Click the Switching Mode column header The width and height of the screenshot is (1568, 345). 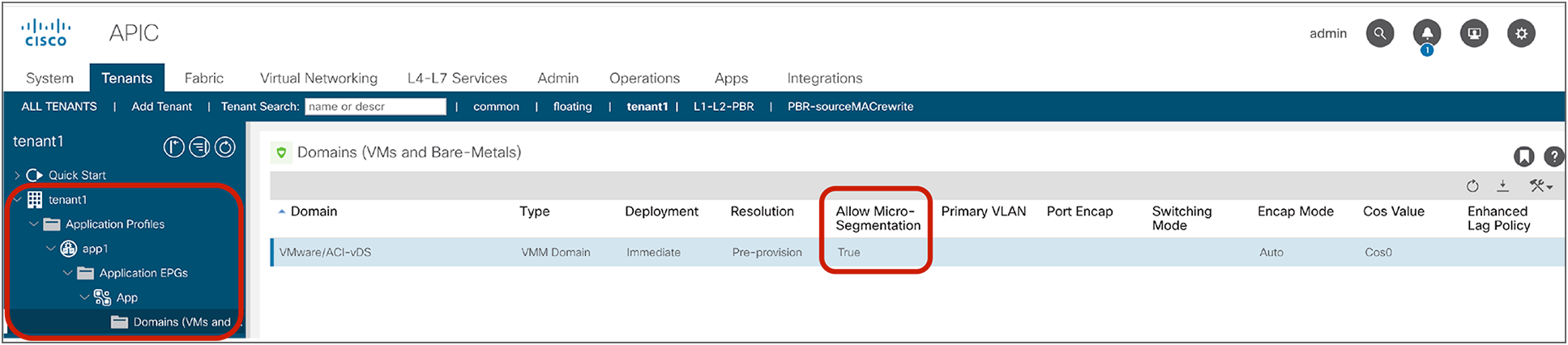pos(1181,219)
